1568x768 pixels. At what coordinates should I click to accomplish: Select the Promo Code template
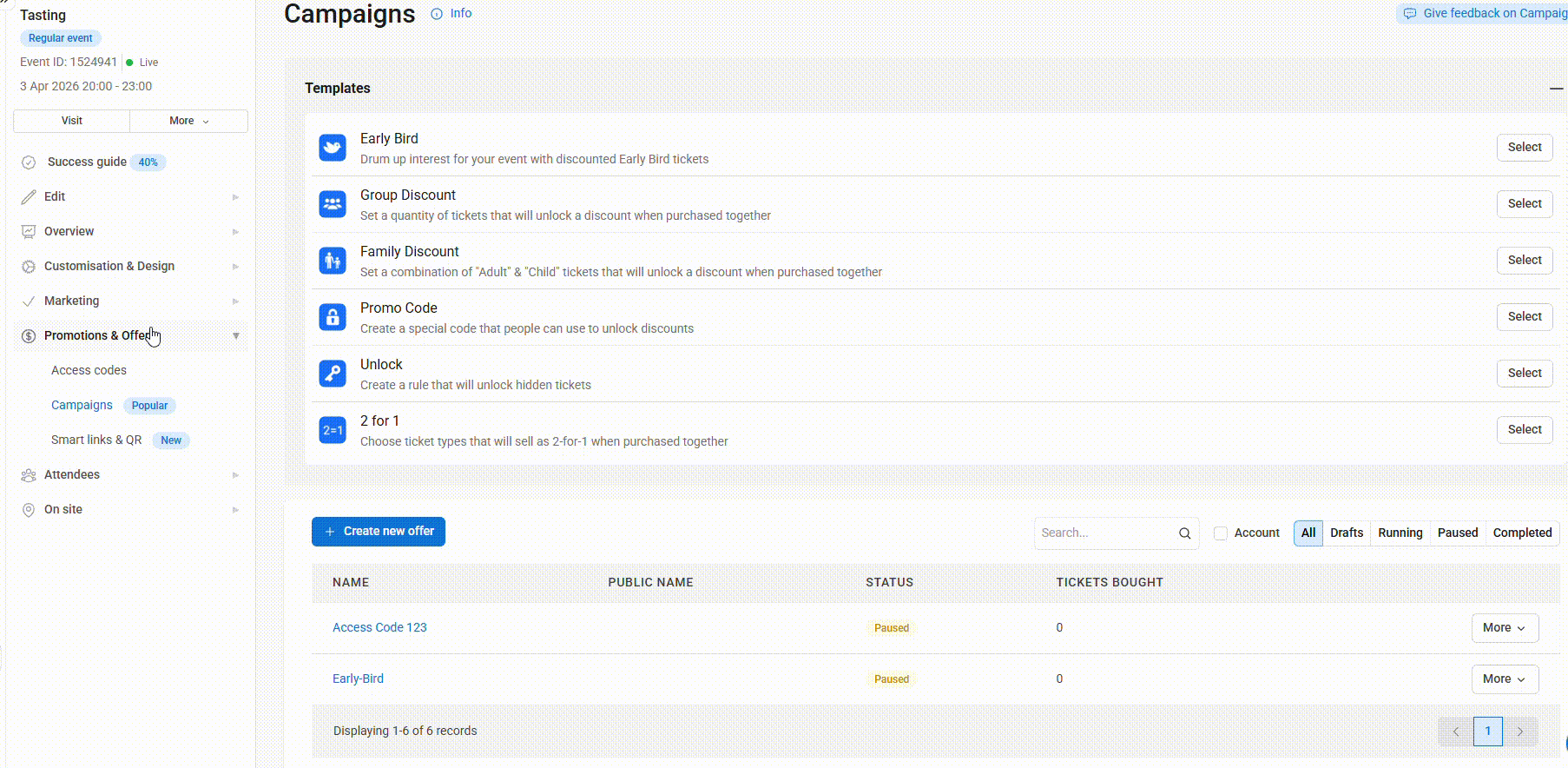(x=1525, y=317)
